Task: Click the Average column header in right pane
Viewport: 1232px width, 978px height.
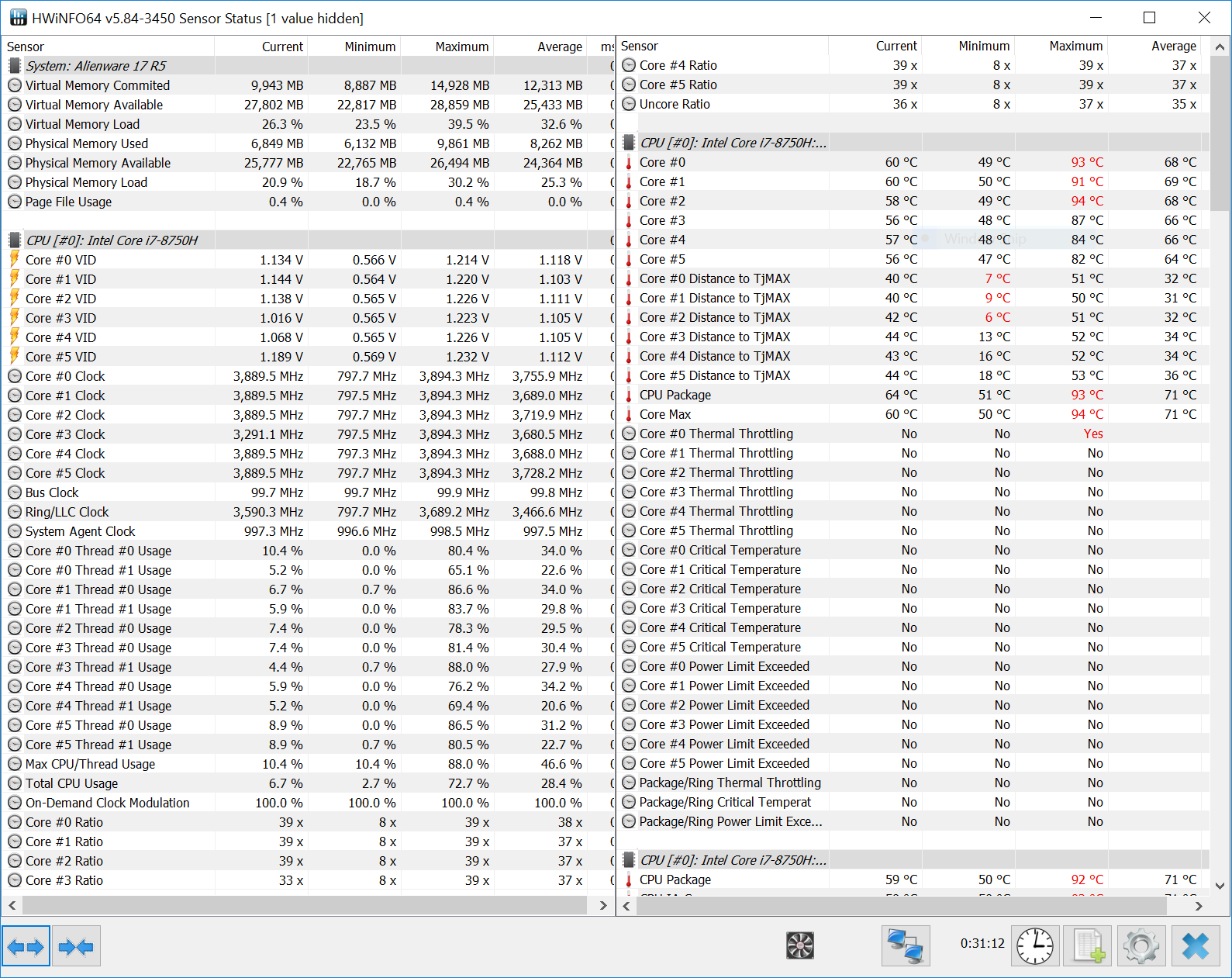Action: 1155,47
